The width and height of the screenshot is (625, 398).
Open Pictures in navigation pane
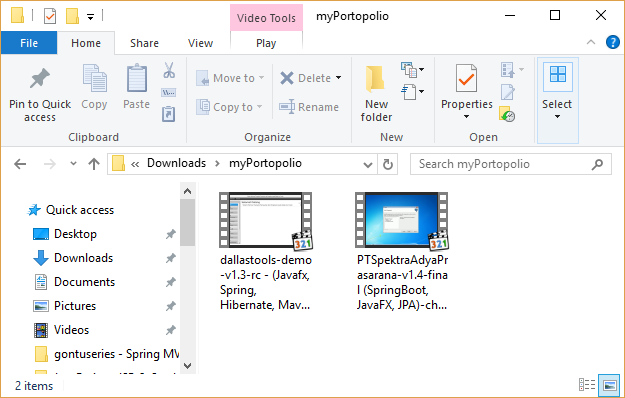point(64,306)
